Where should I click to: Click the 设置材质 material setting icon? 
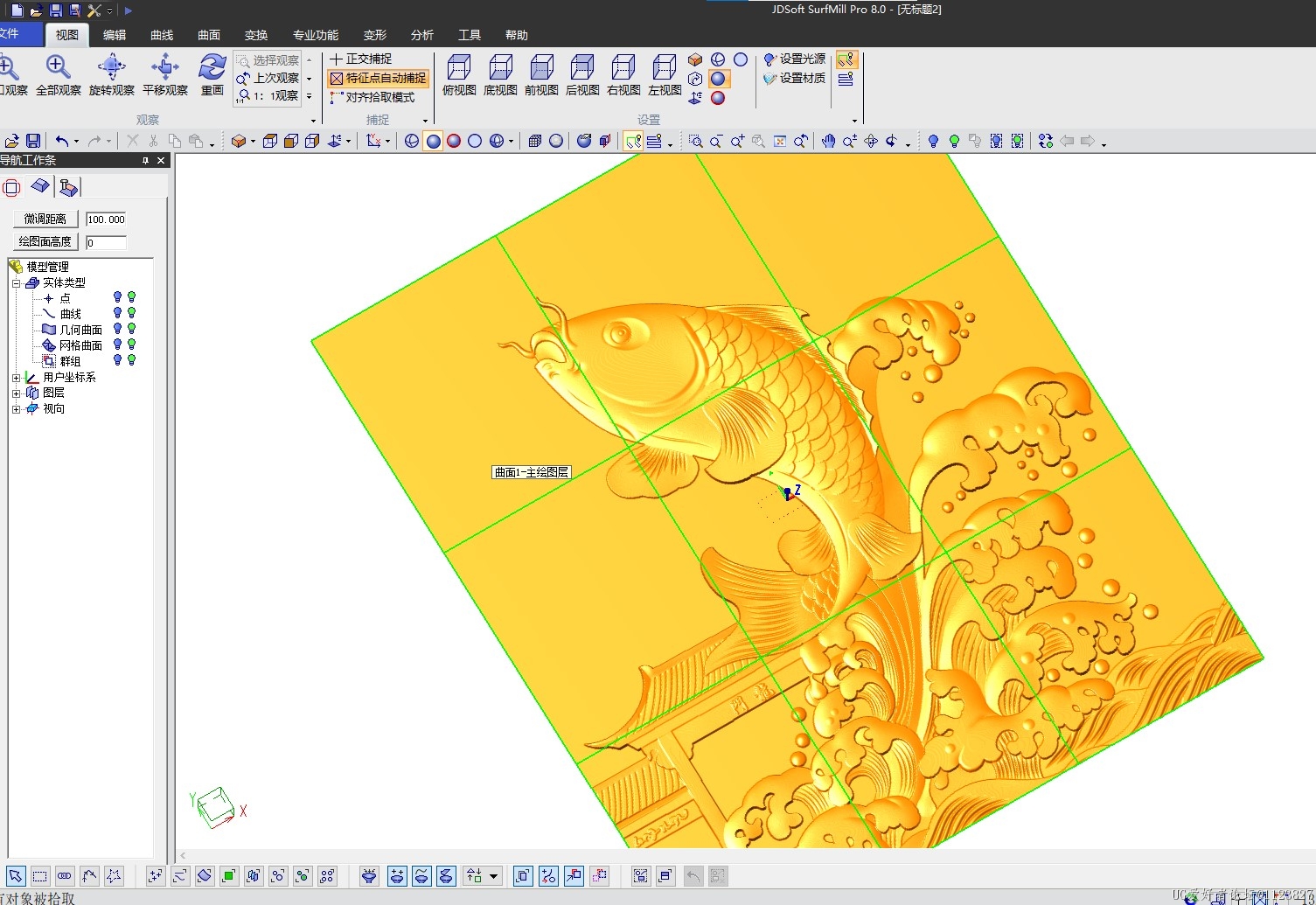[x=769, y=79]
